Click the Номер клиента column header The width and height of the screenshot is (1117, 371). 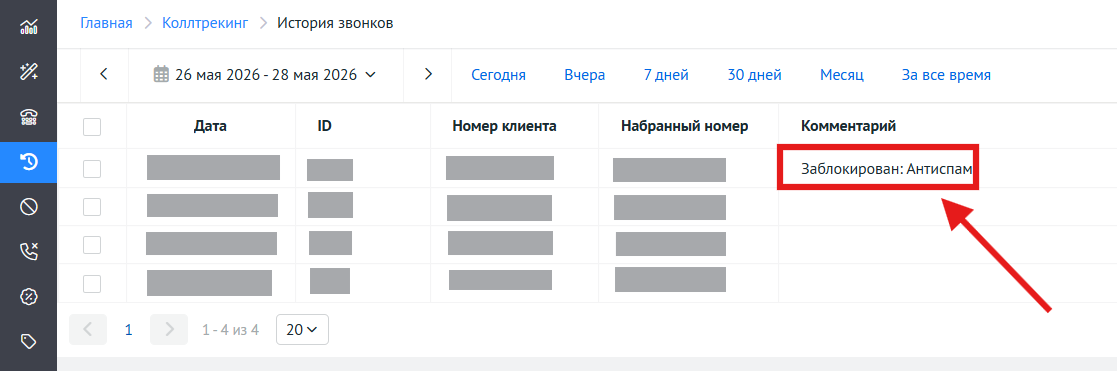pyautogui.click(x=504, y=127)
